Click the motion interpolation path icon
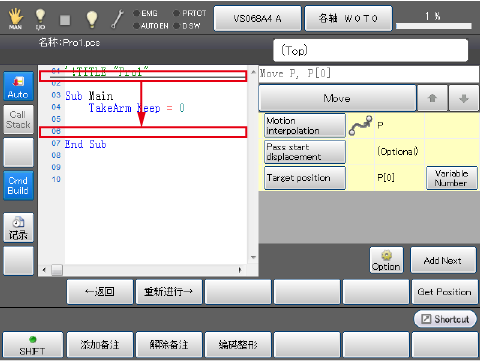480x361 pixels. 360,125
